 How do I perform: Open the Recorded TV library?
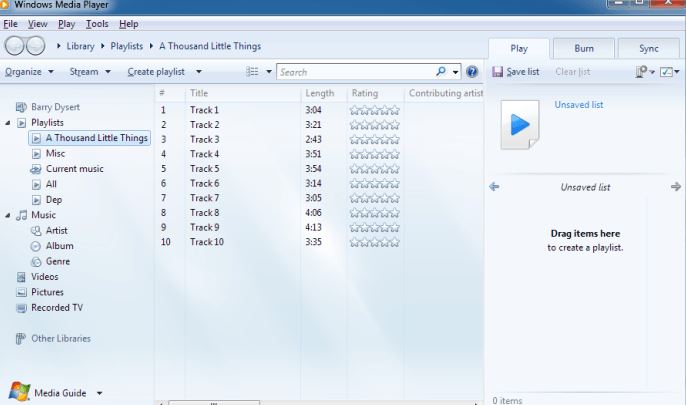tap(57, 308)
